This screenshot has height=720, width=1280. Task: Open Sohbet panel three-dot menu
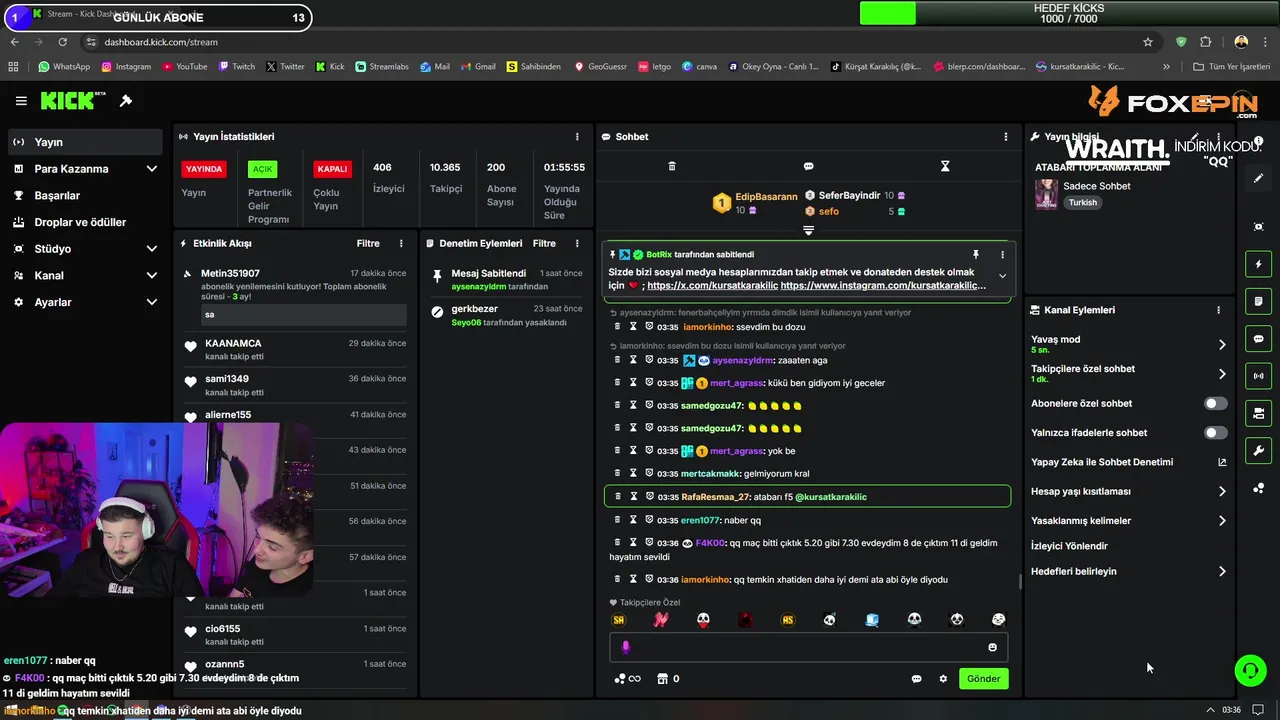coord(1006,137)
